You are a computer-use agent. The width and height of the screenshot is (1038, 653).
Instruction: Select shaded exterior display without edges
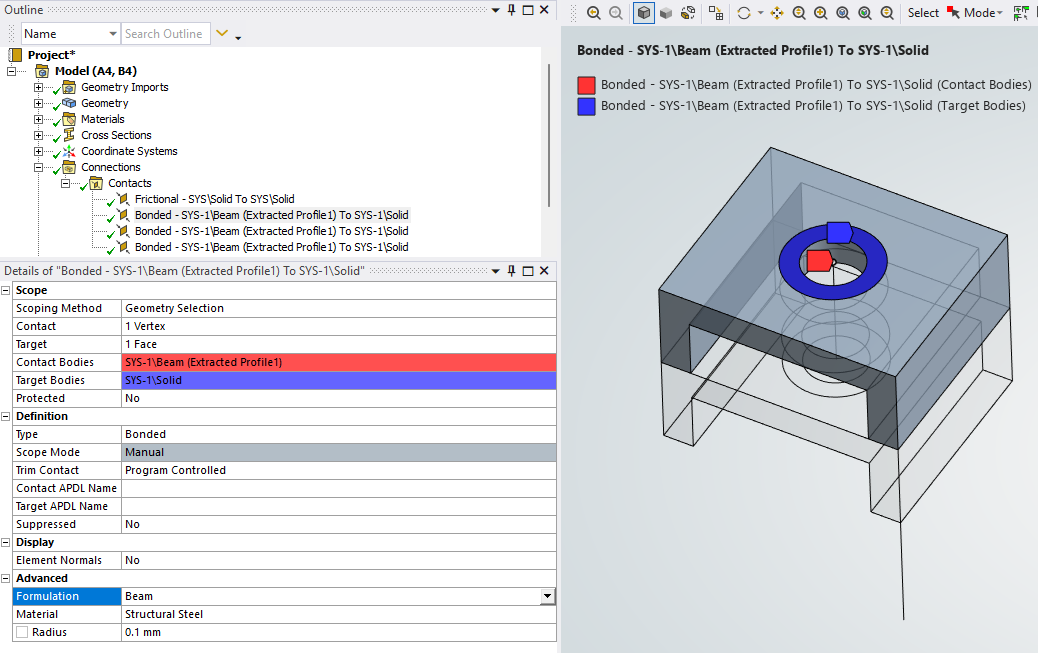pos(666,13)
